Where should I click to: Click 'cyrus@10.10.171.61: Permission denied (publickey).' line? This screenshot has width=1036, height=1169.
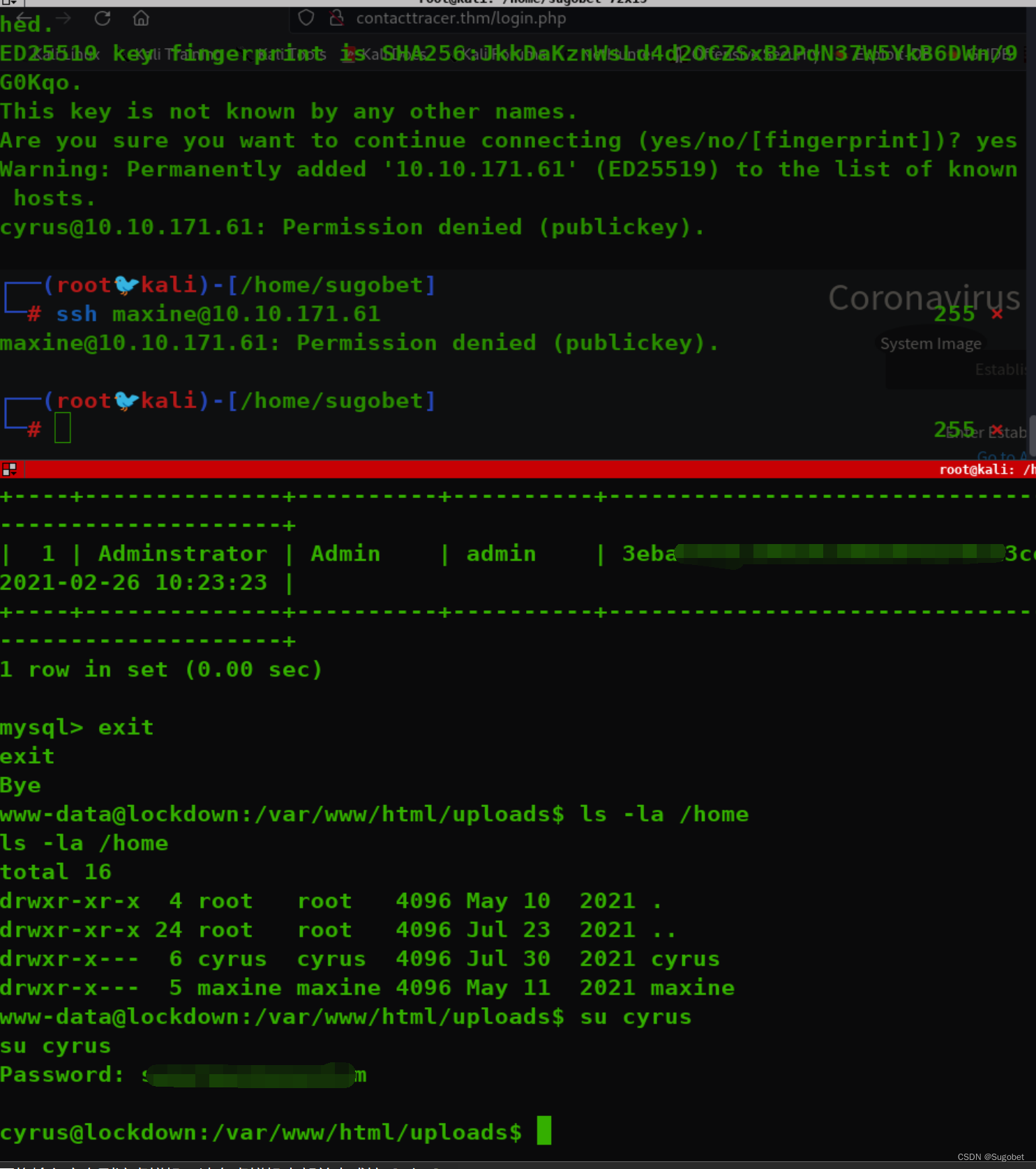click(352, 227)
